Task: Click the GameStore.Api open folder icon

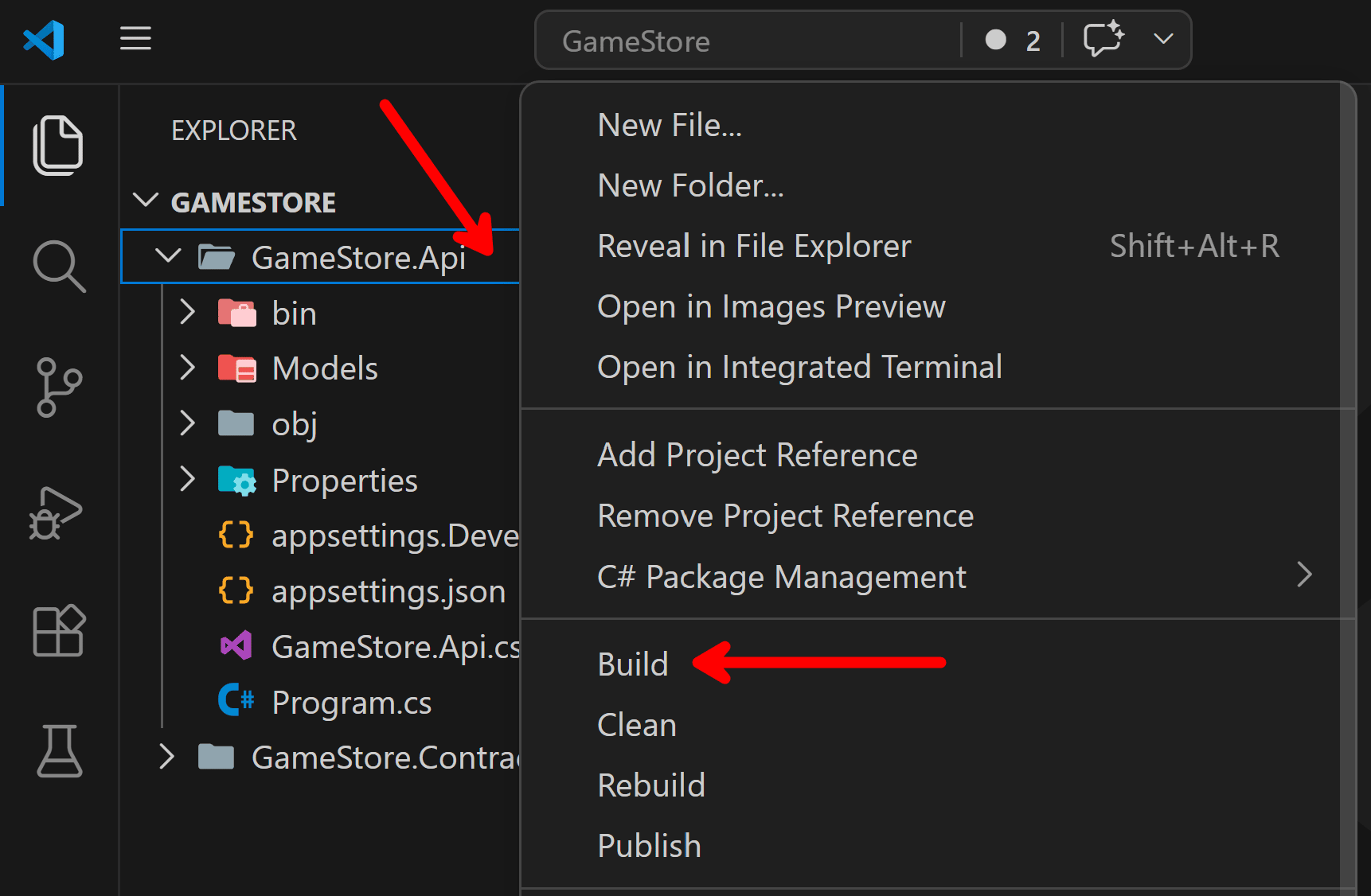Action: click(x=217, y=257)
